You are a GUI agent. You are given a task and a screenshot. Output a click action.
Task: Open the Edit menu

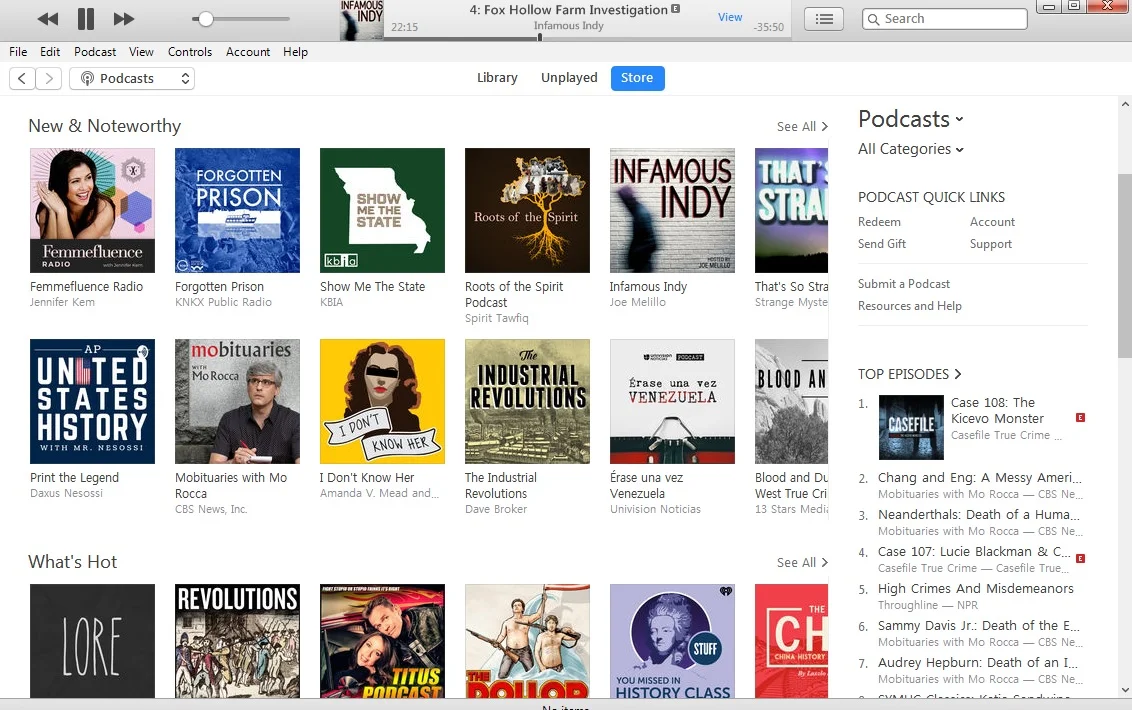[x=50, y=51]
